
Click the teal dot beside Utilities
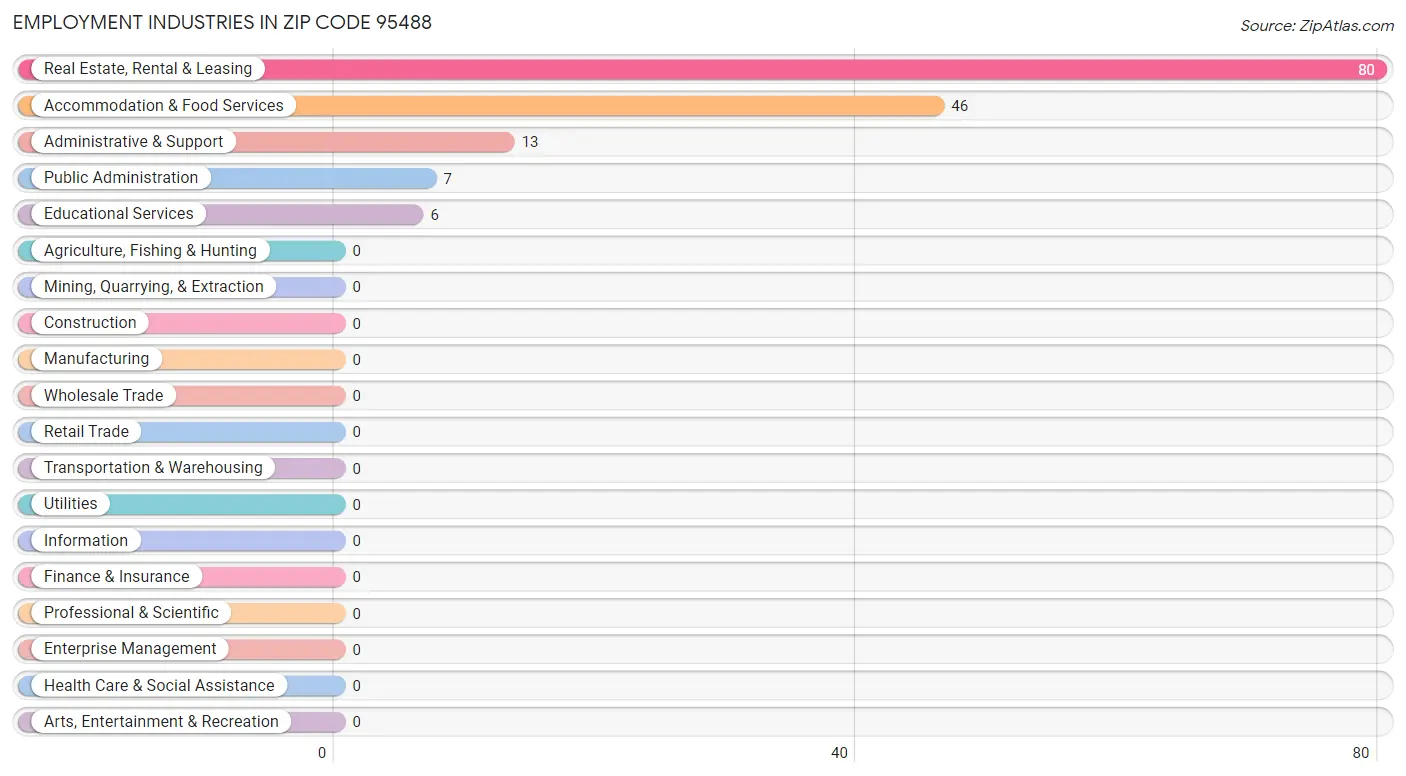coord(27,504)
